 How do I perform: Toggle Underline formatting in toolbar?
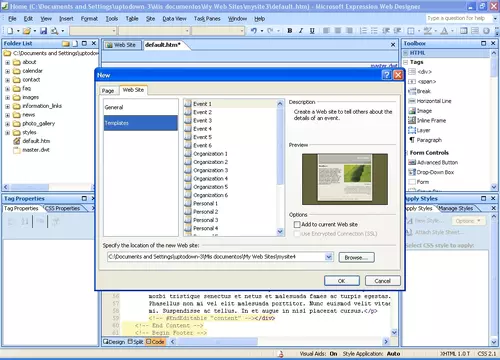click(312, 31)
